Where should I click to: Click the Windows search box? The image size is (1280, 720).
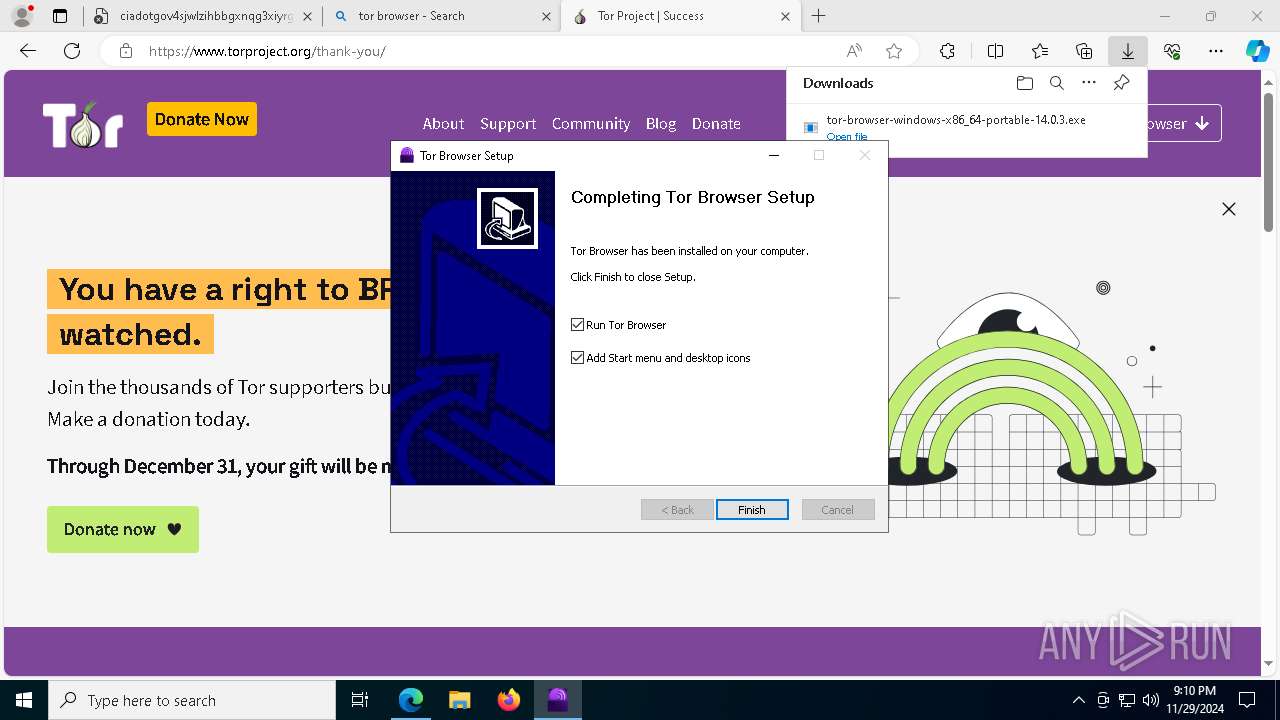point(192,700)
